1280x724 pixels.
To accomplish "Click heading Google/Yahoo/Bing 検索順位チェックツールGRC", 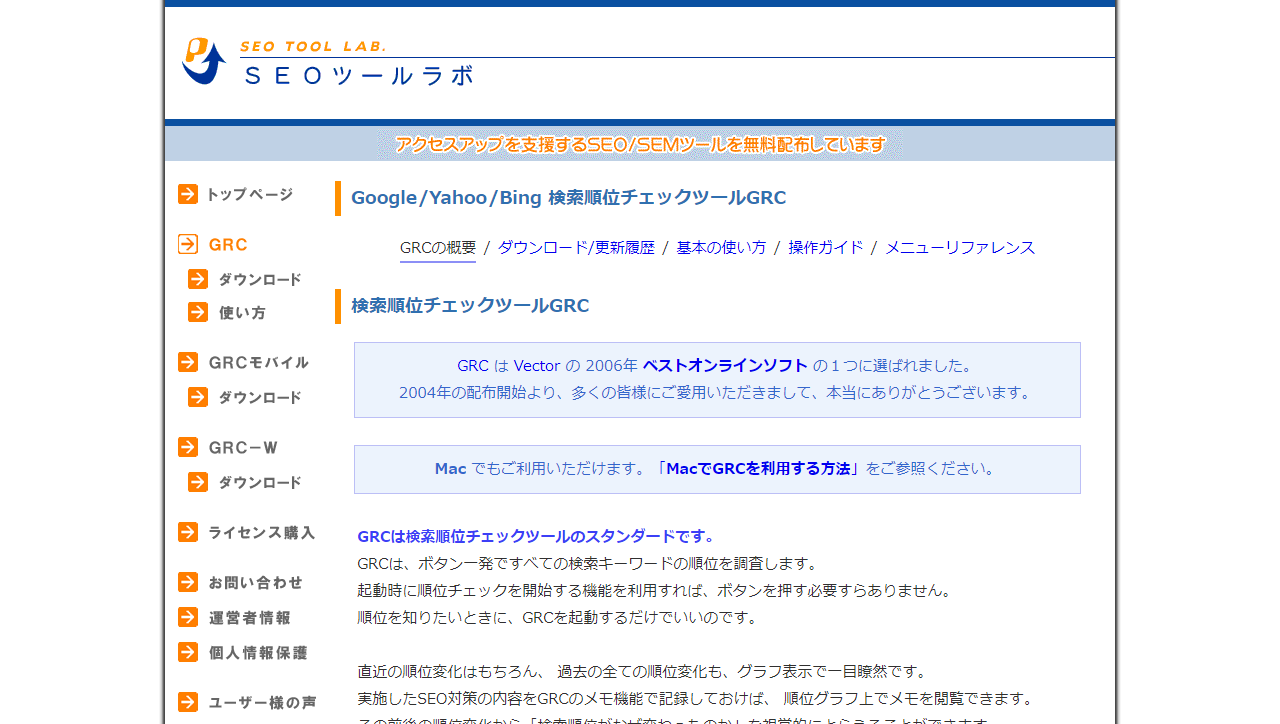I will (568, 198).
